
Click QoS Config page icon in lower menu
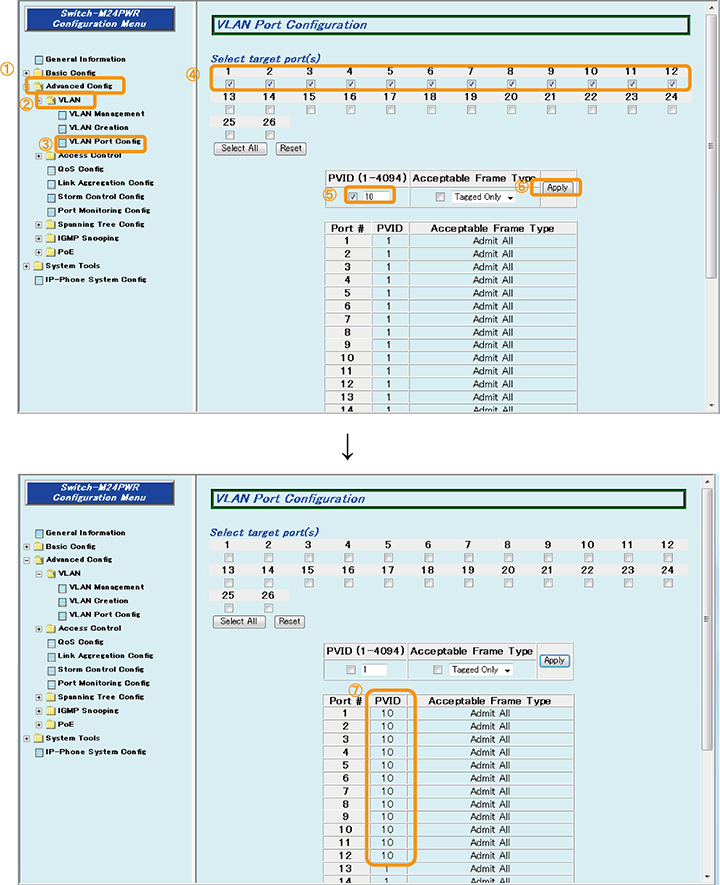coord(51,642)
